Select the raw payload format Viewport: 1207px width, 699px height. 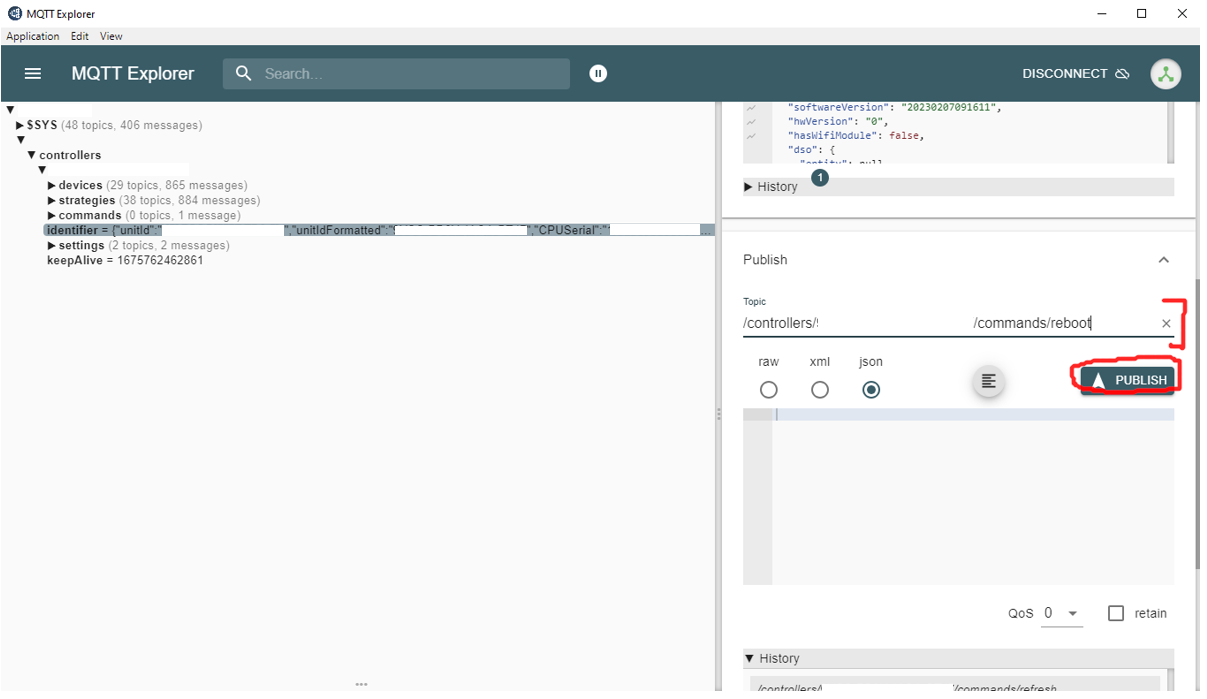pos(768,390)
